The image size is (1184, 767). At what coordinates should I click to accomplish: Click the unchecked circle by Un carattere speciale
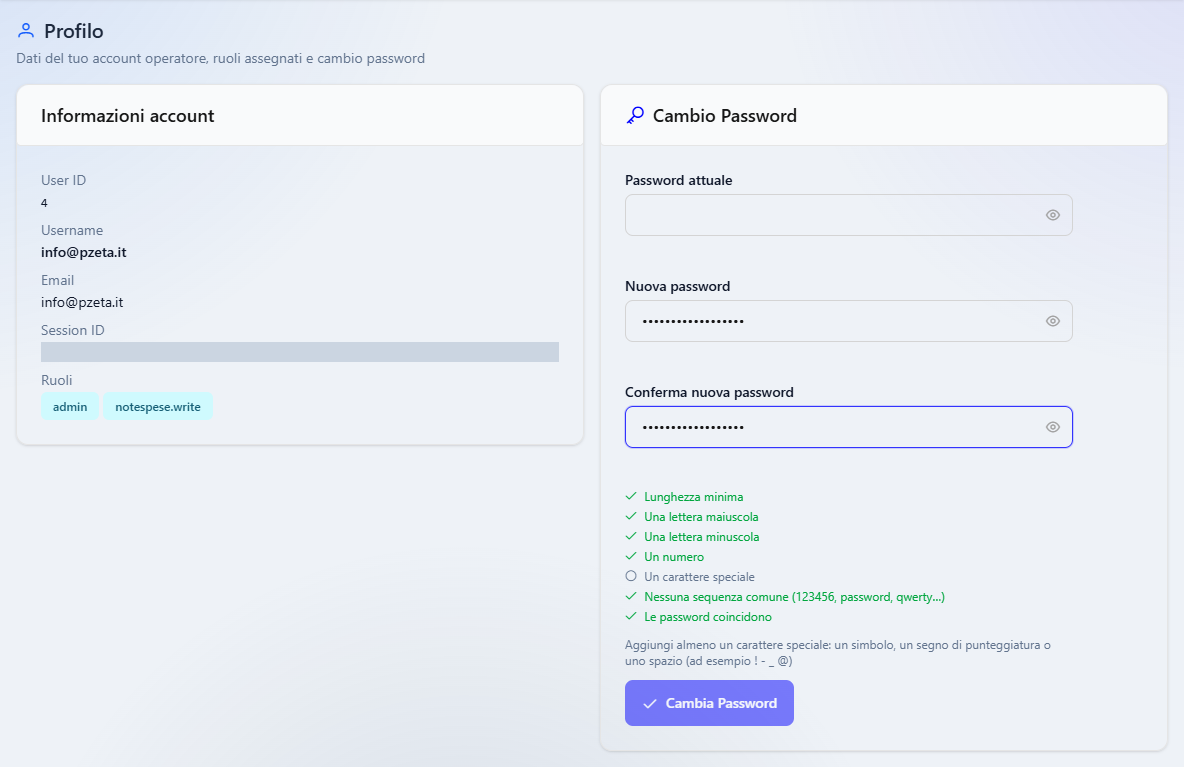[631, 576]
